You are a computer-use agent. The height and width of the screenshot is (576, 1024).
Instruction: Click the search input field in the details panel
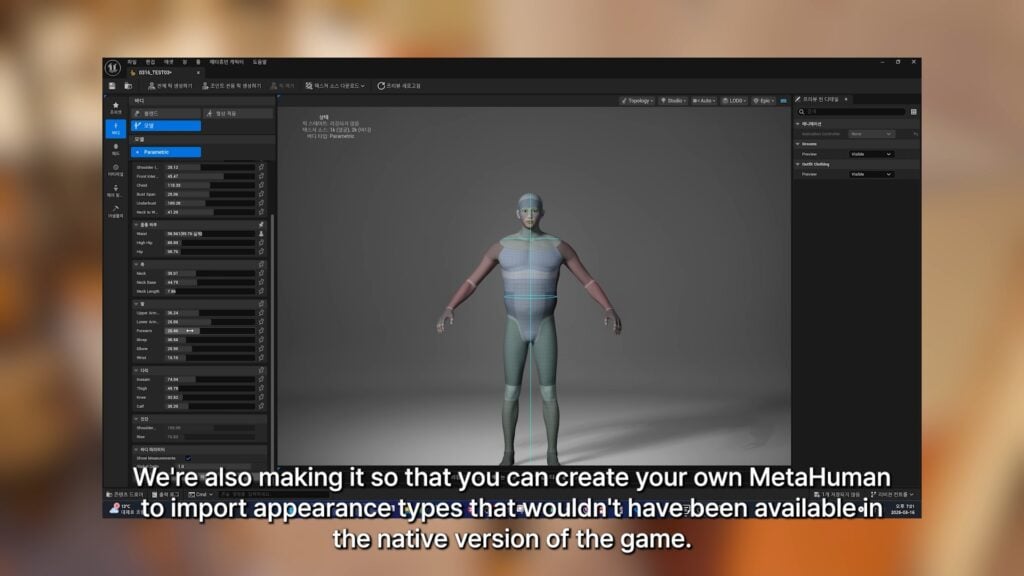[850, 111]
